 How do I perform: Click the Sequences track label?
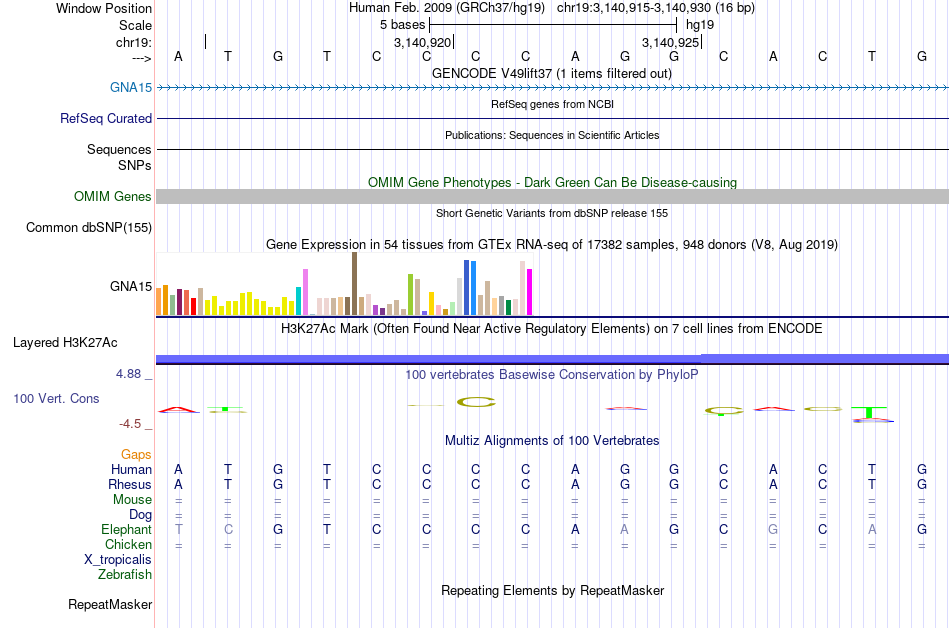pos(119,149)
